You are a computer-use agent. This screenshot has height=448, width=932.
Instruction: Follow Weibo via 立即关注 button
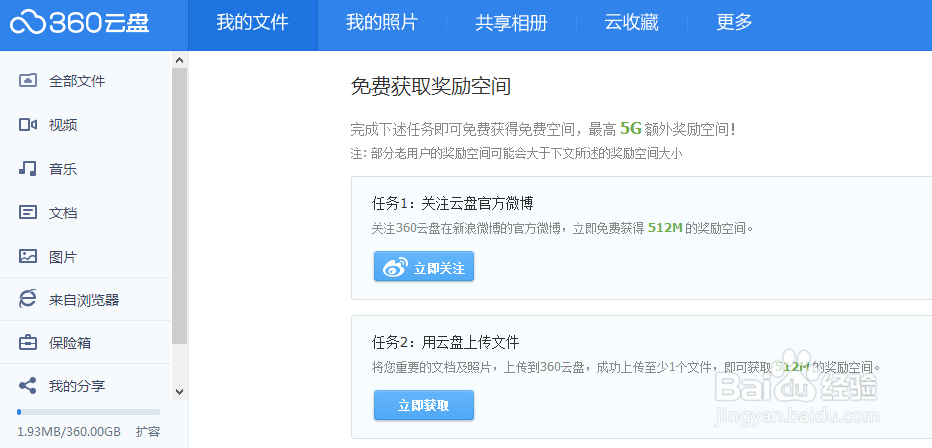(x=424, y=266)
